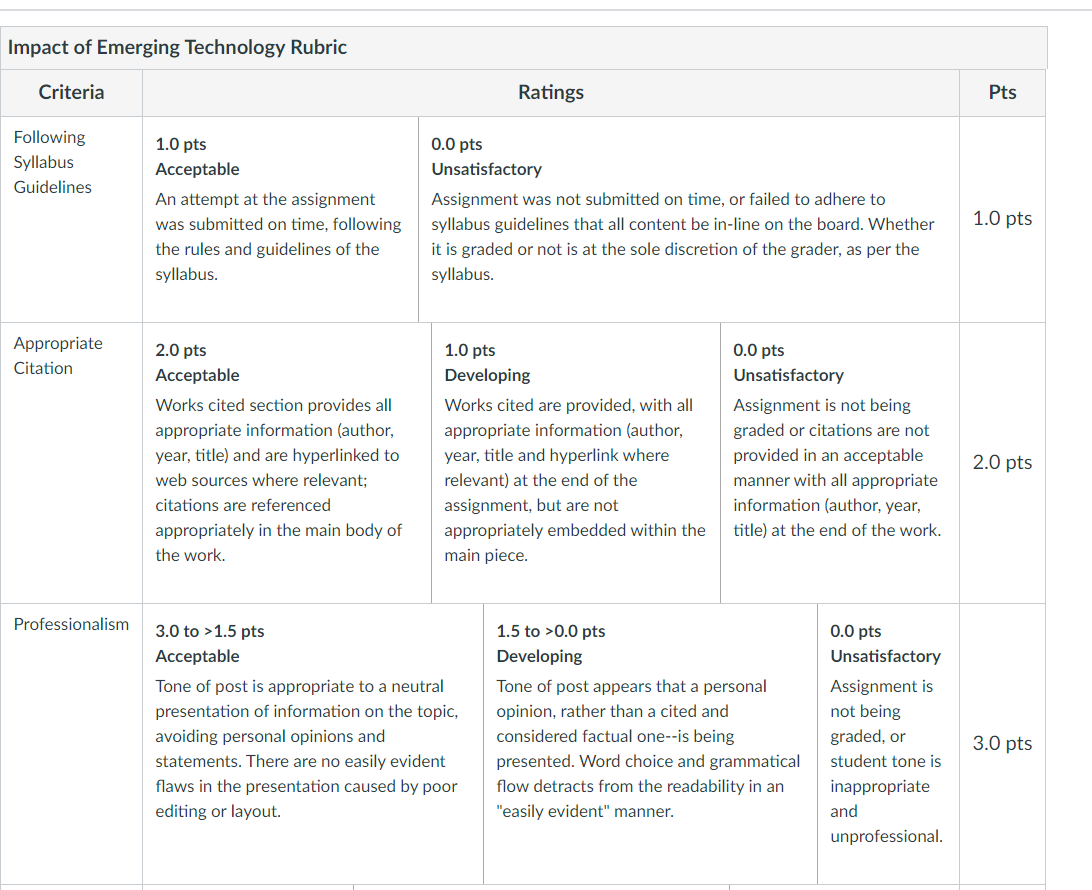Viewport: 1092px width, 890px height.
Task: Select the Professionalism criterion
Action: click(71, 625)
